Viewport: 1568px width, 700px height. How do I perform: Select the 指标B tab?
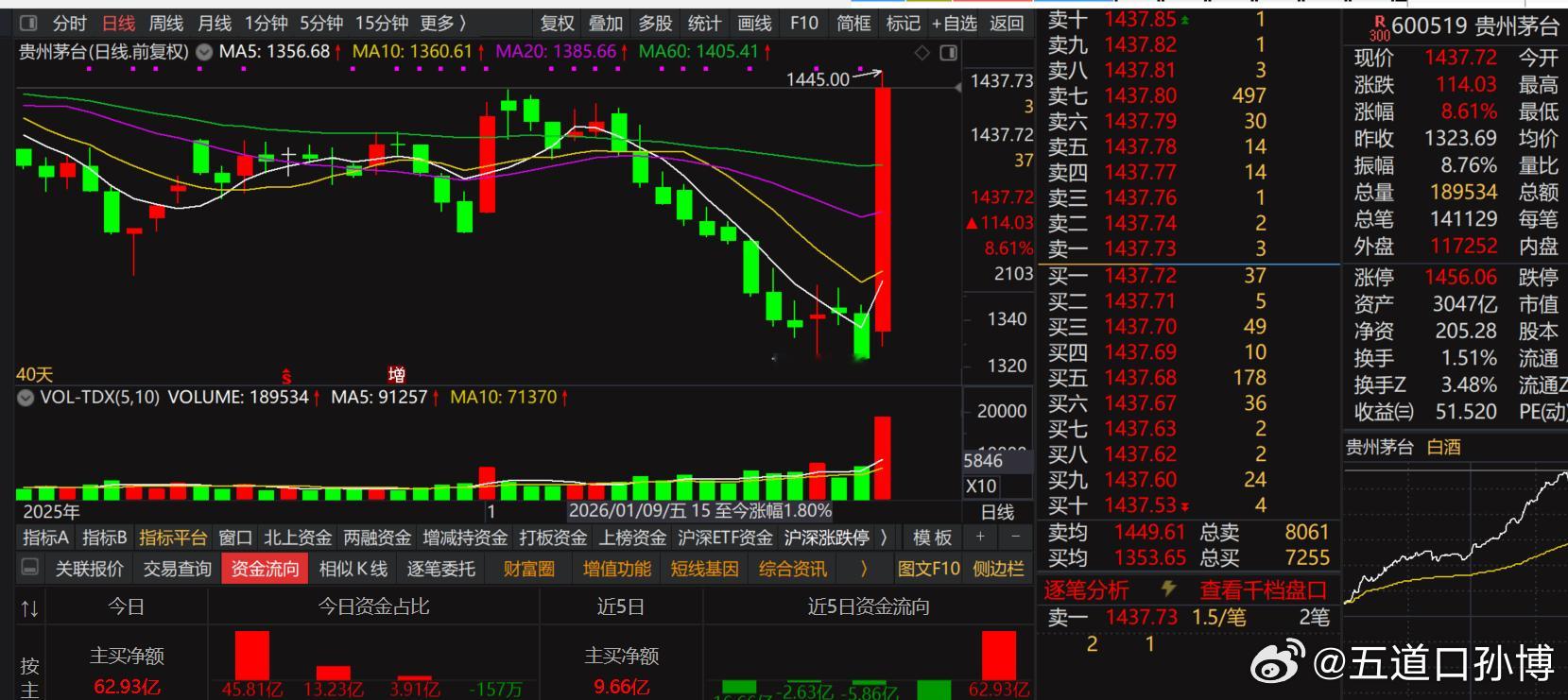pos(105,538)
